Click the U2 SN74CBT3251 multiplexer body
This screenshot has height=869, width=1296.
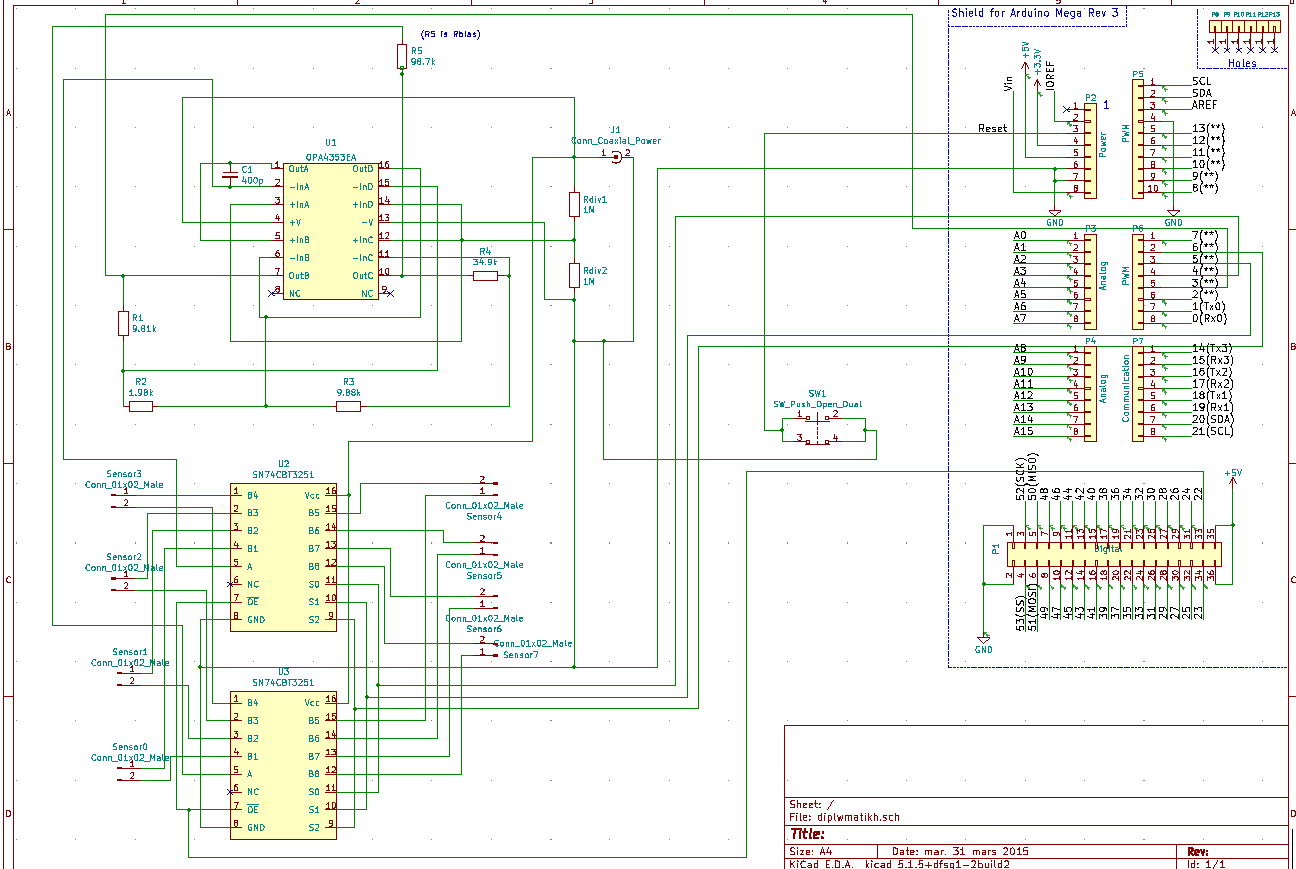[x=284, y=558]
